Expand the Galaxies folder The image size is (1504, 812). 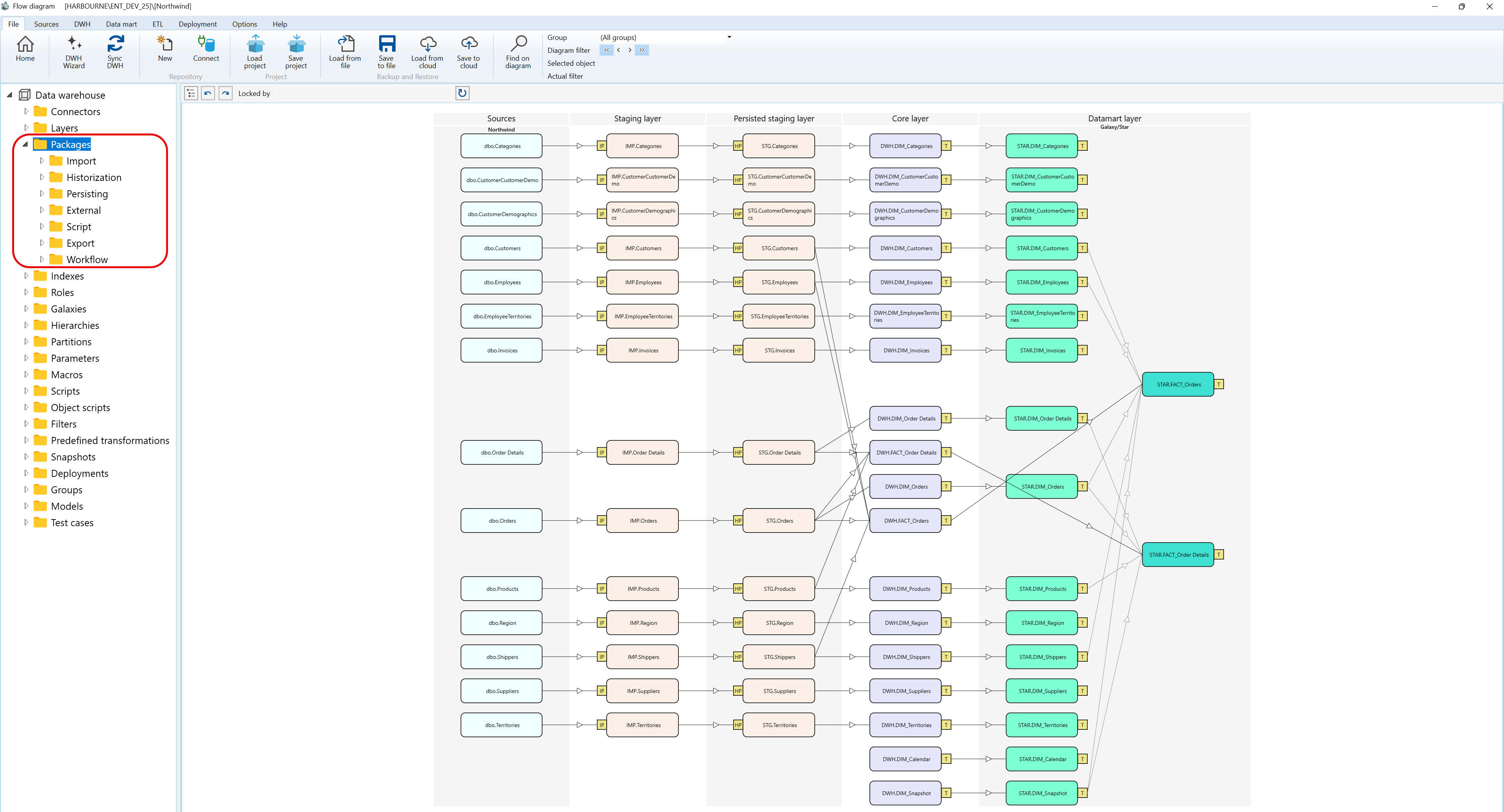26,308
